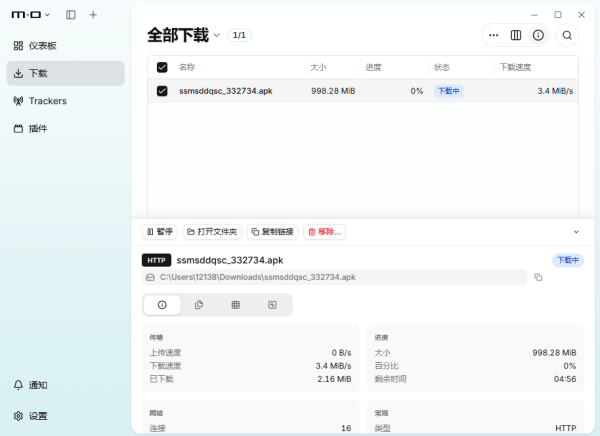This screenshot has width=600, height=436.
Task: Close the window
Action: 582,15
